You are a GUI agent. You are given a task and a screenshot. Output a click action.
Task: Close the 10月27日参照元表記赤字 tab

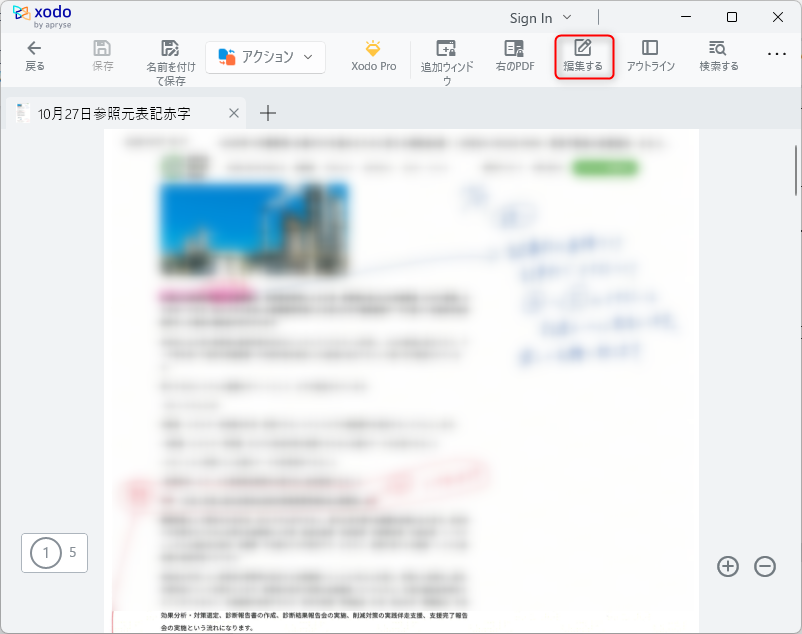(232, 113)
